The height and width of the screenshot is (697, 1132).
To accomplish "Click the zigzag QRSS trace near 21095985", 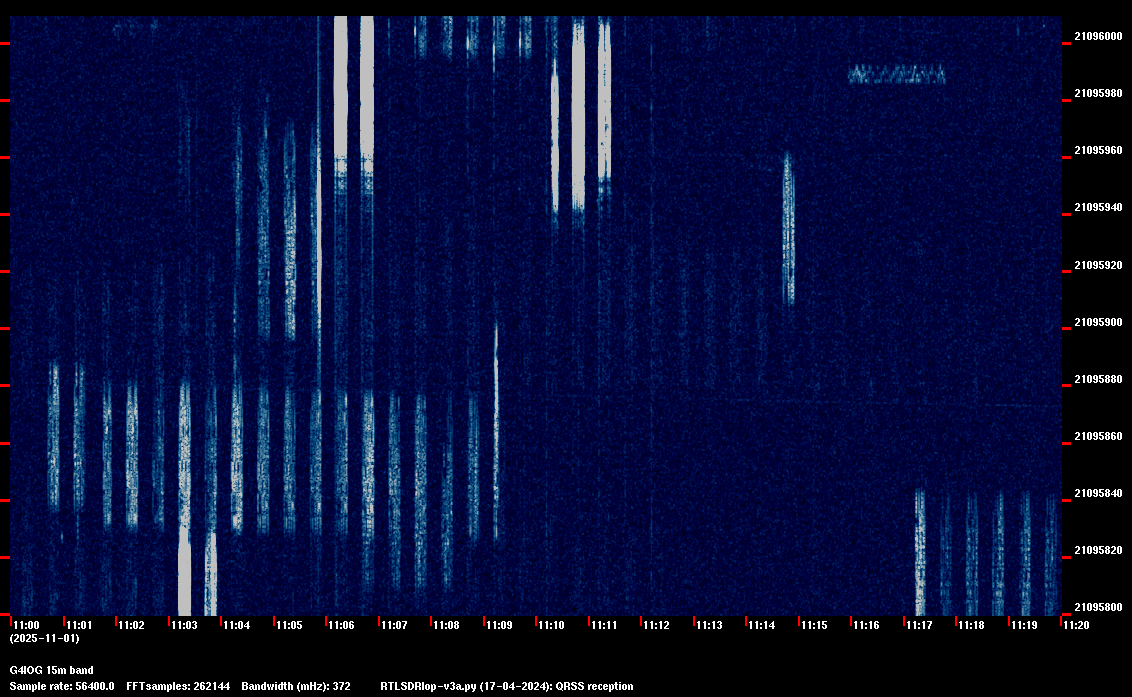I will [x=897, y=74].
